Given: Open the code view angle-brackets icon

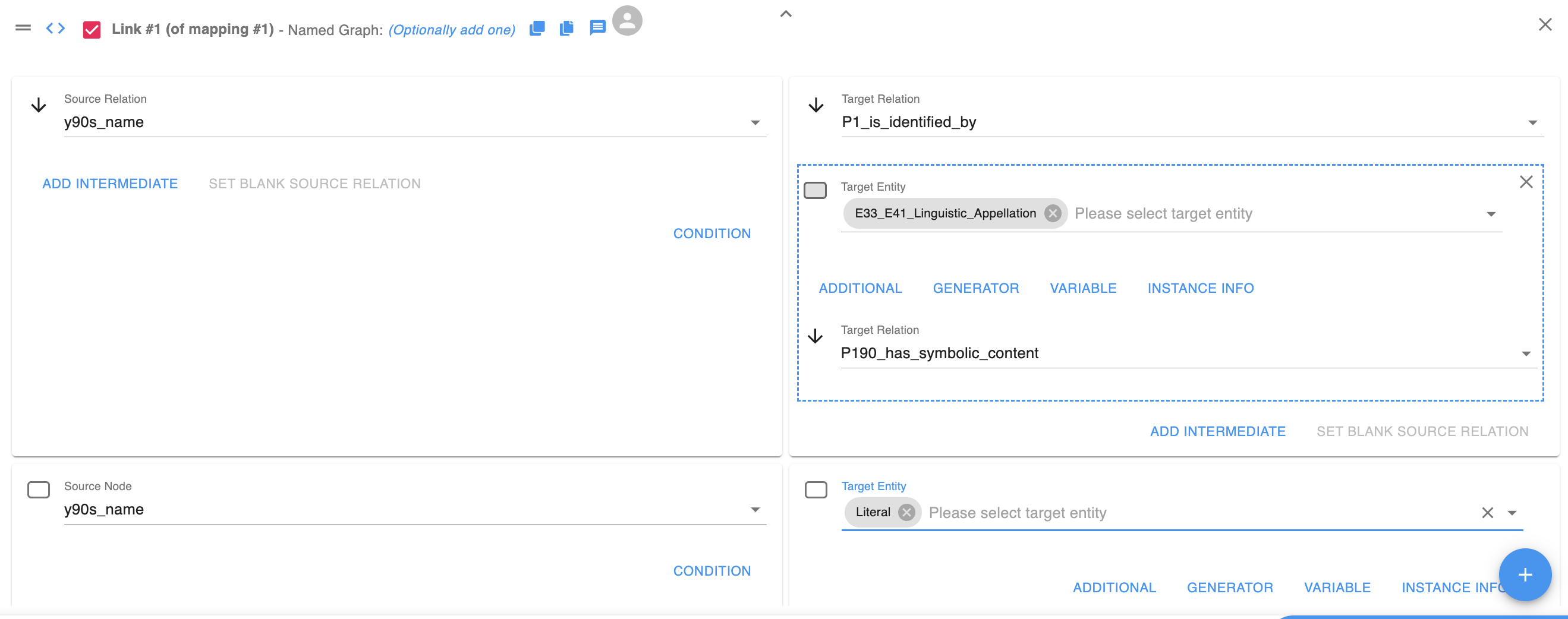Looking at the screenshot, I should click(x=55, y=28).
